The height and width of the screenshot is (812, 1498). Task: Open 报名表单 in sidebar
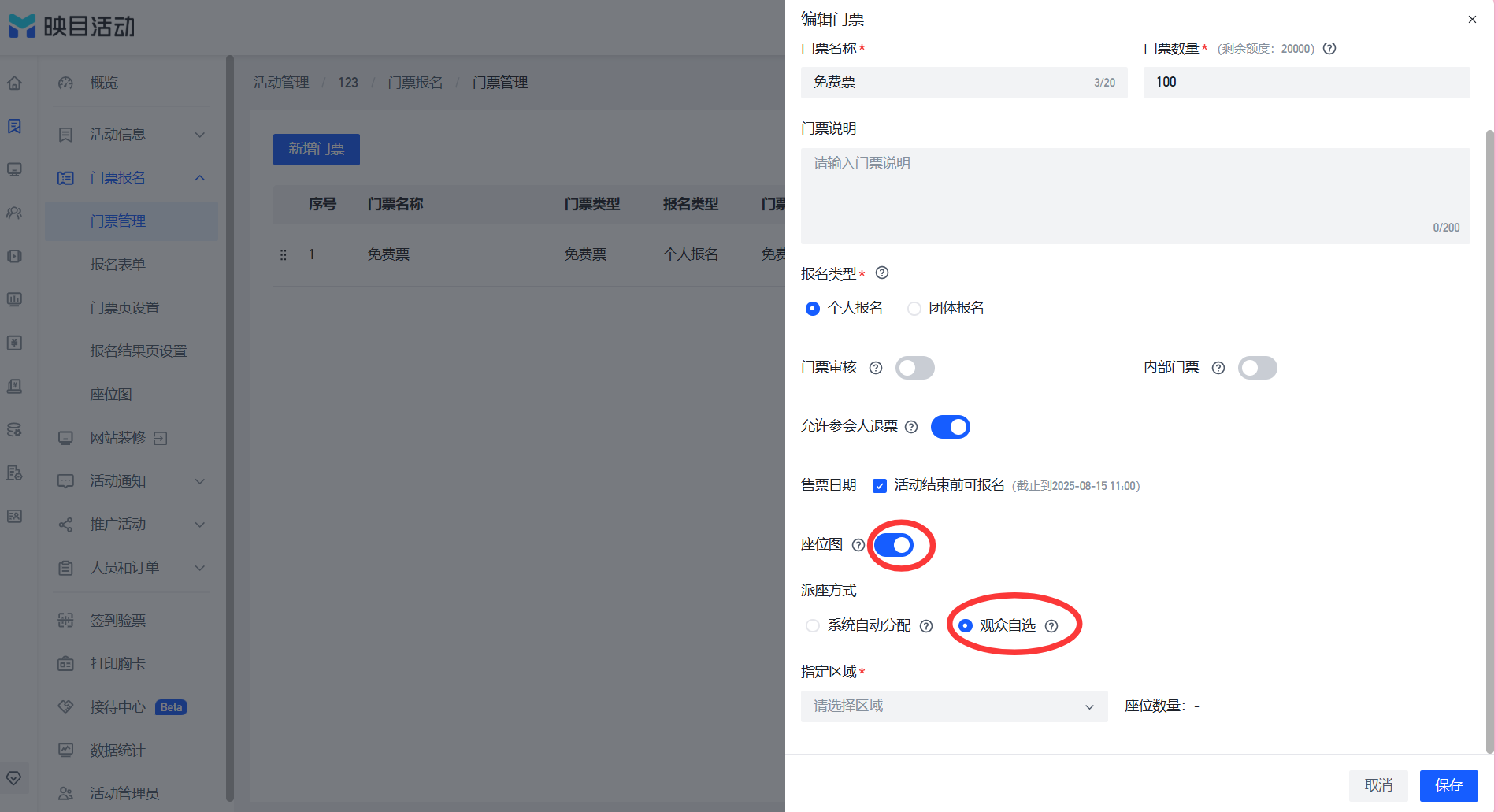tap(118, 265)
